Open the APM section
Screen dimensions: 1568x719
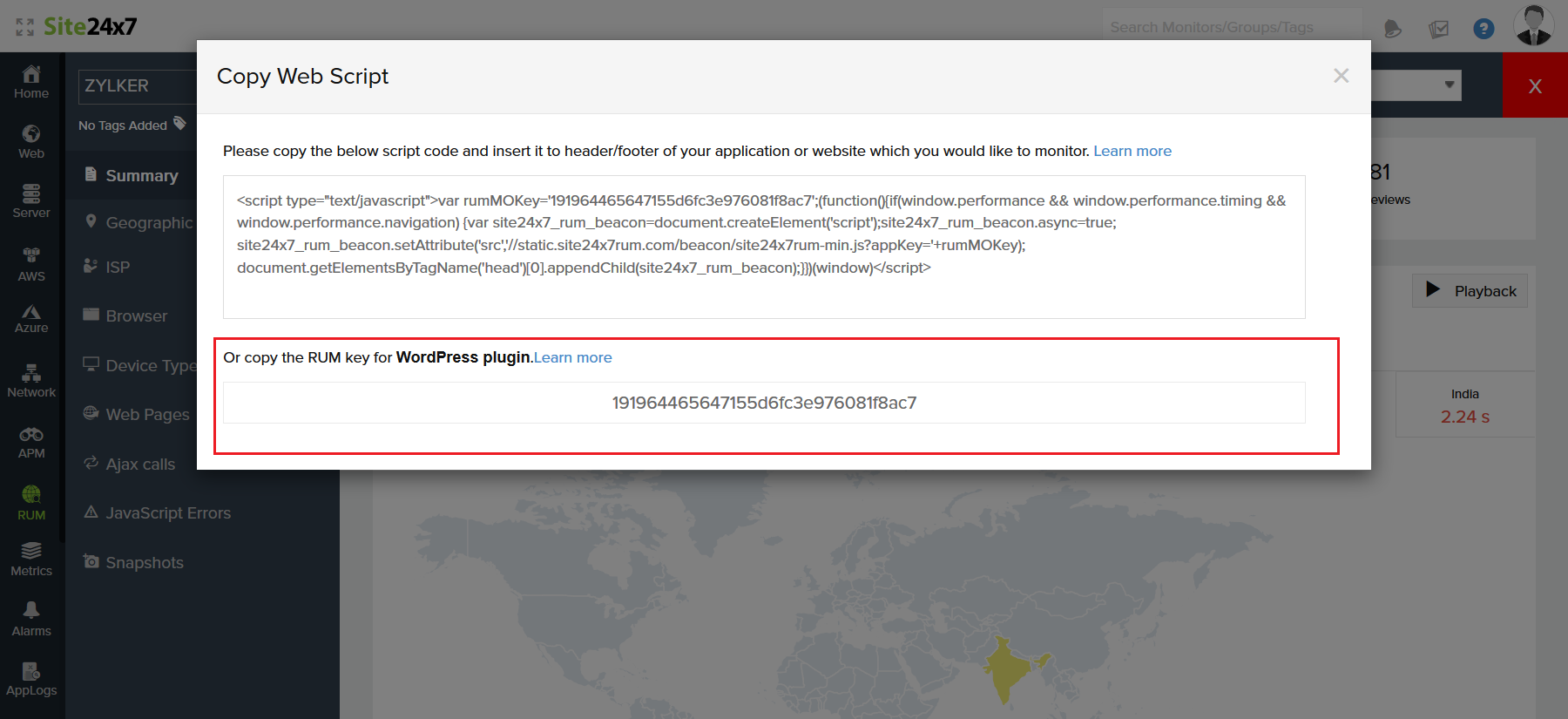[x=31, y=443]
